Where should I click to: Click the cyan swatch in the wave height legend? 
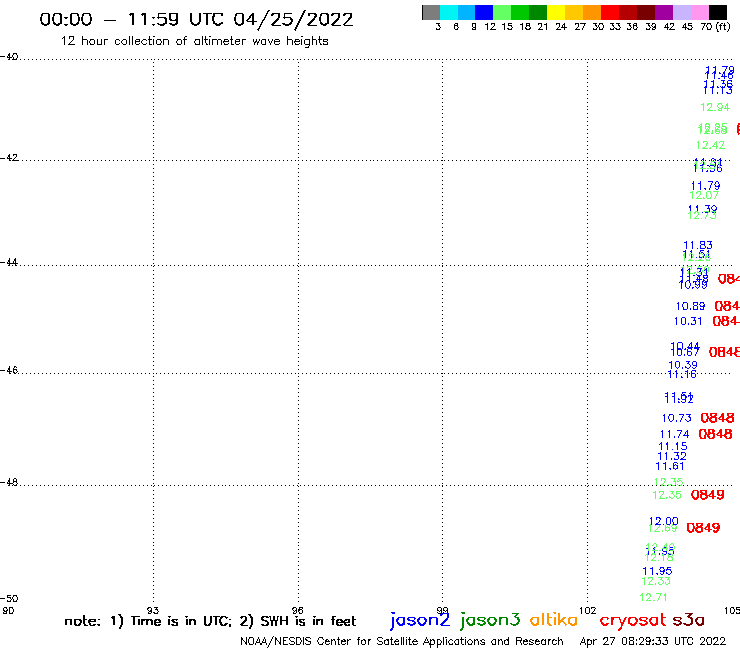(x=449, y=12)
